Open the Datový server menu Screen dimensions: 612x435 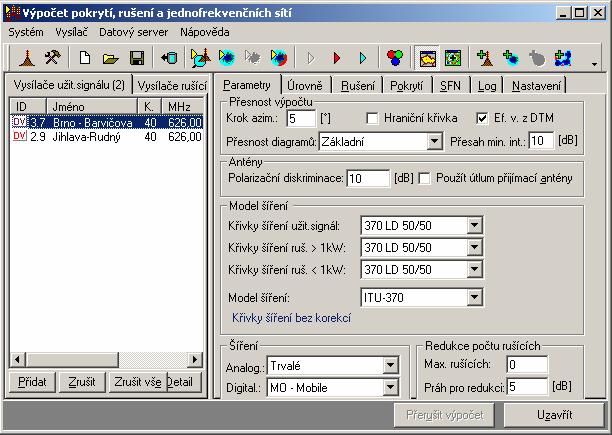133,32
